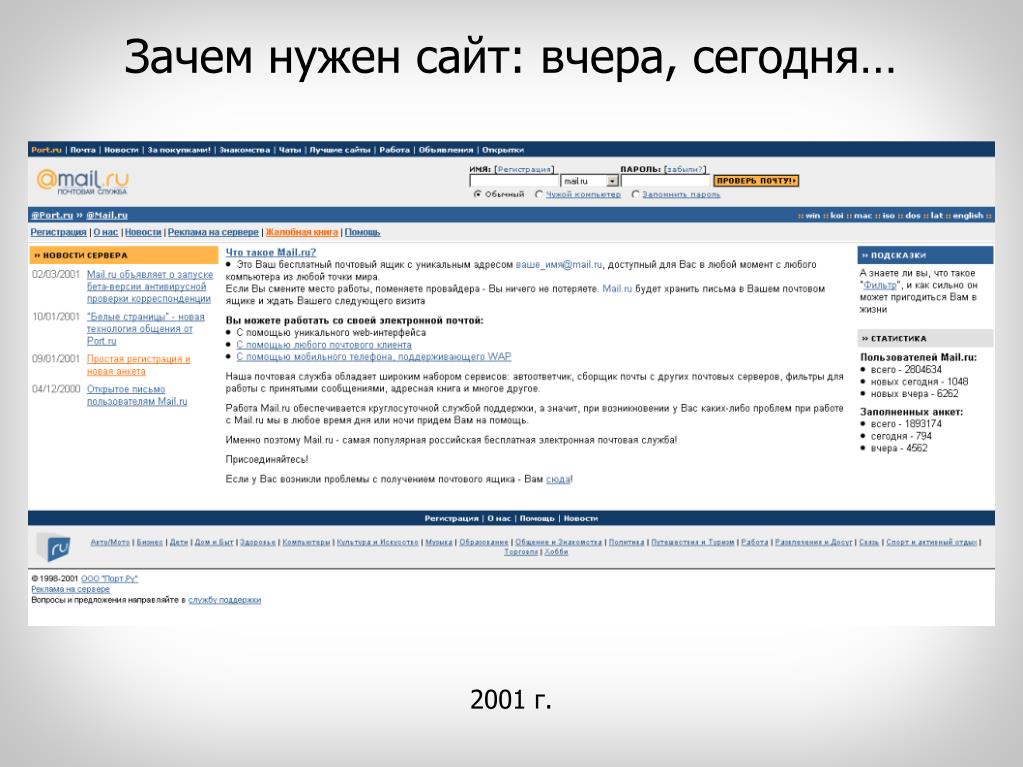Open 'За покупками!' in top bar
1023x767 pixels.
click(x=179, y=150)
